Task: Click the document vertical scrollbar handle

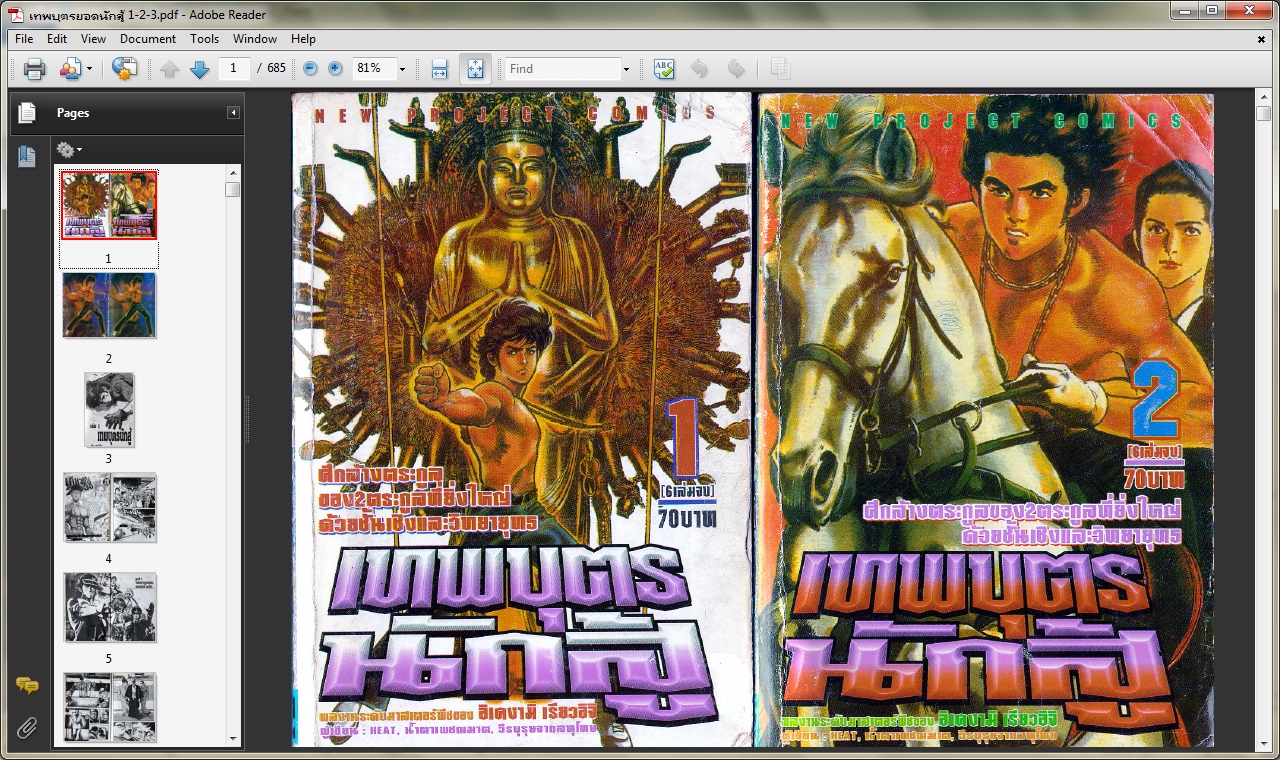Action: (1263, 114)
